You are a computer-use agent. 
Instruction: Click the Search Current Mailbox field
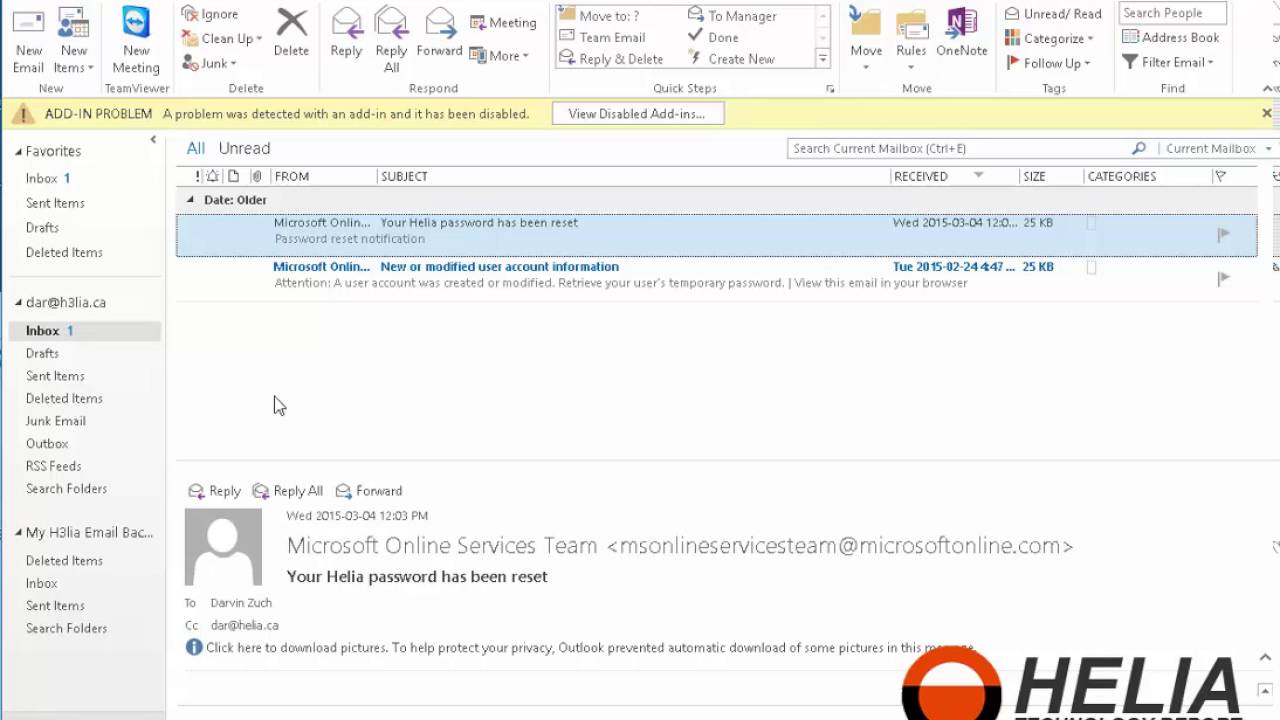click(958, 148)
